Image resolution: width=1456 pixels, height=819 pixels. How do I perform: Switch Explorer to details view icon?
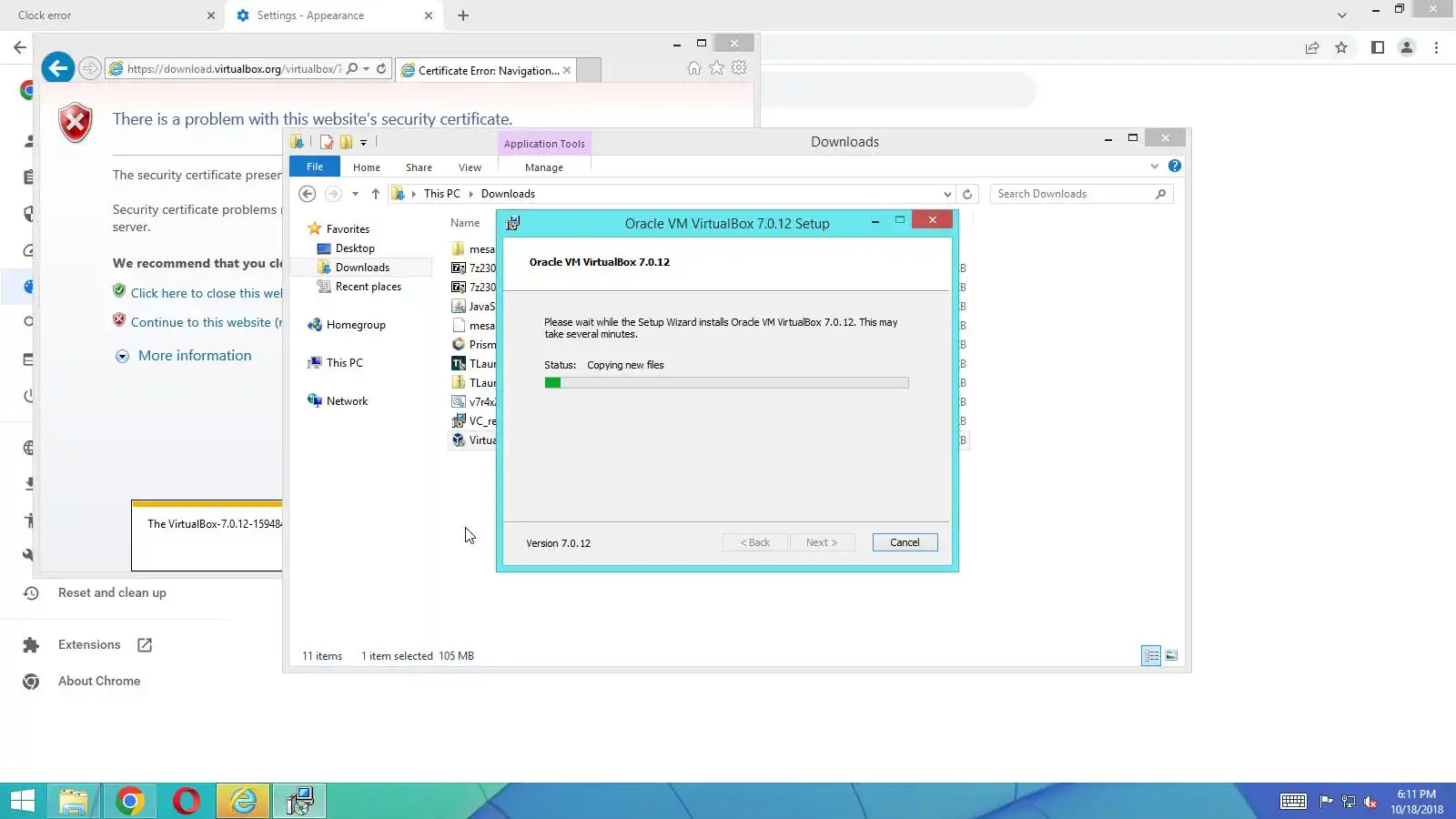tap(1151, 655)
